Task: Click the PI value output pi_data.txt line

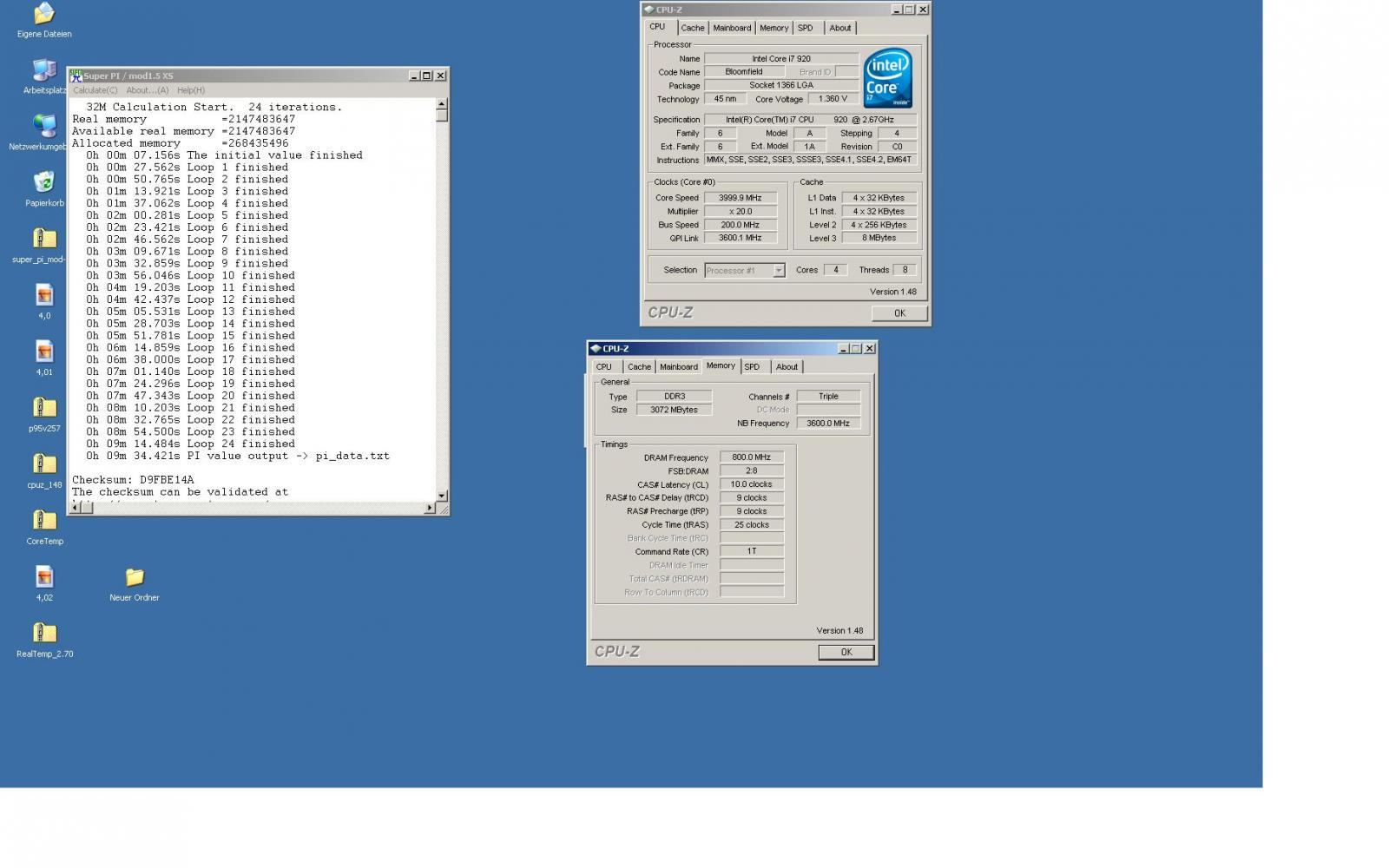Action: [238, 456]
